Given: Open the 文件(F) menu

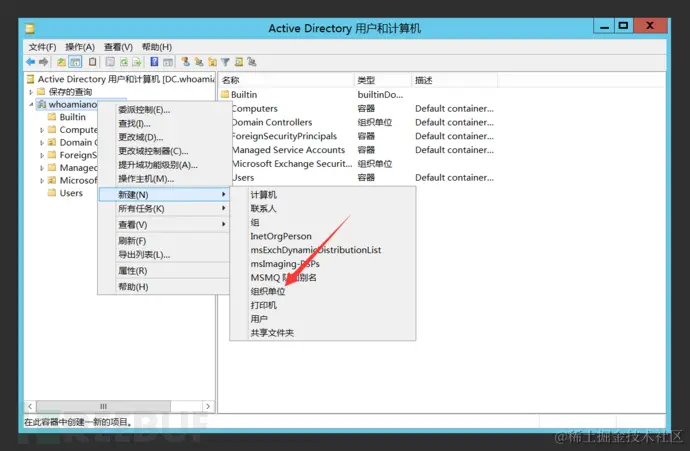Looking at the screenshot, I should [x=42, y=47].
